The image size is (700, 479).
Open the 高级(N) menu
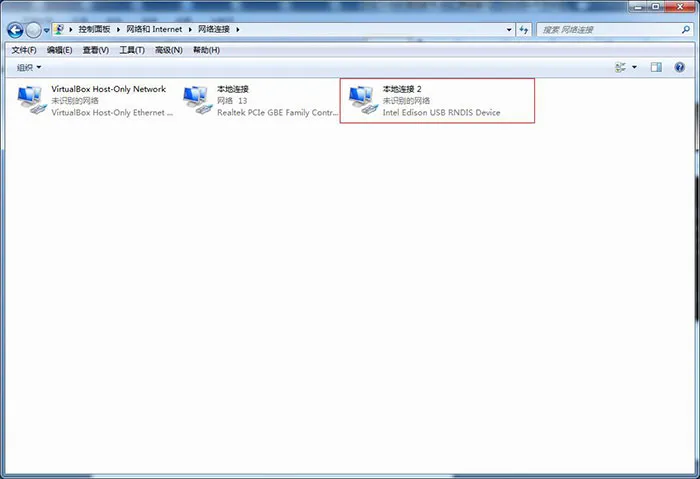(169, 50)
